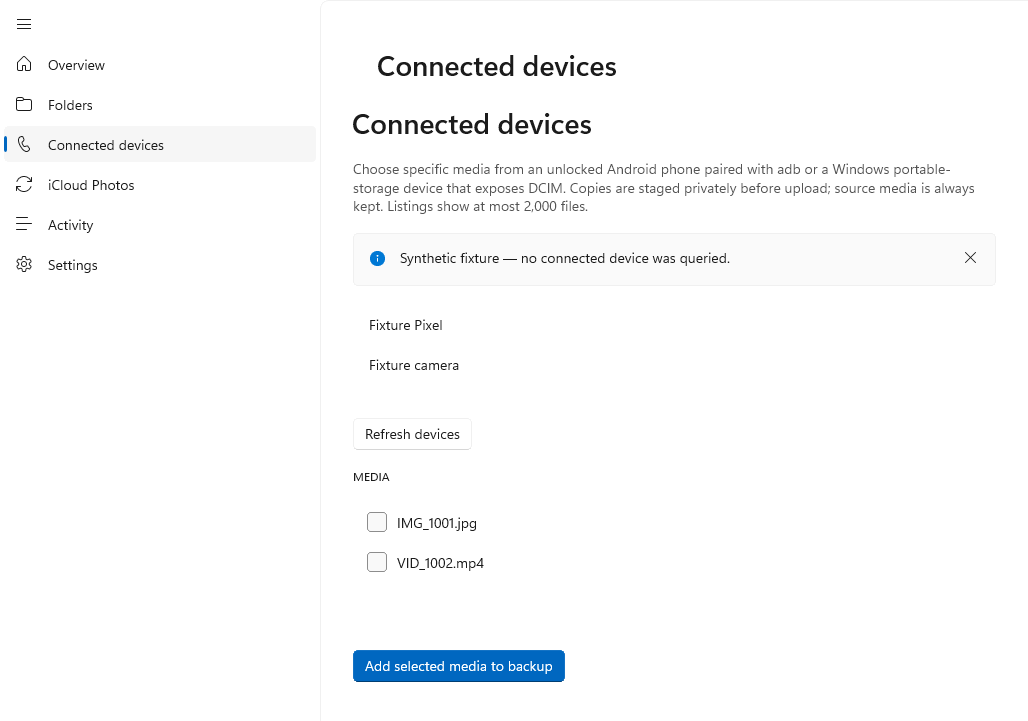The image size is (1028, 721).
Task: Switch to the Activity page
Action: coord(160,225)
